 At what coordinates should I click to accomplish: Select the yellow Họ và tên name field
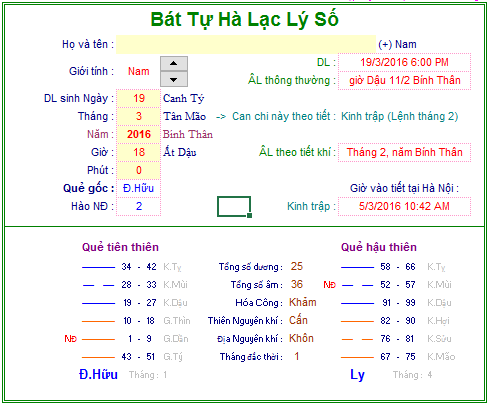246,44
